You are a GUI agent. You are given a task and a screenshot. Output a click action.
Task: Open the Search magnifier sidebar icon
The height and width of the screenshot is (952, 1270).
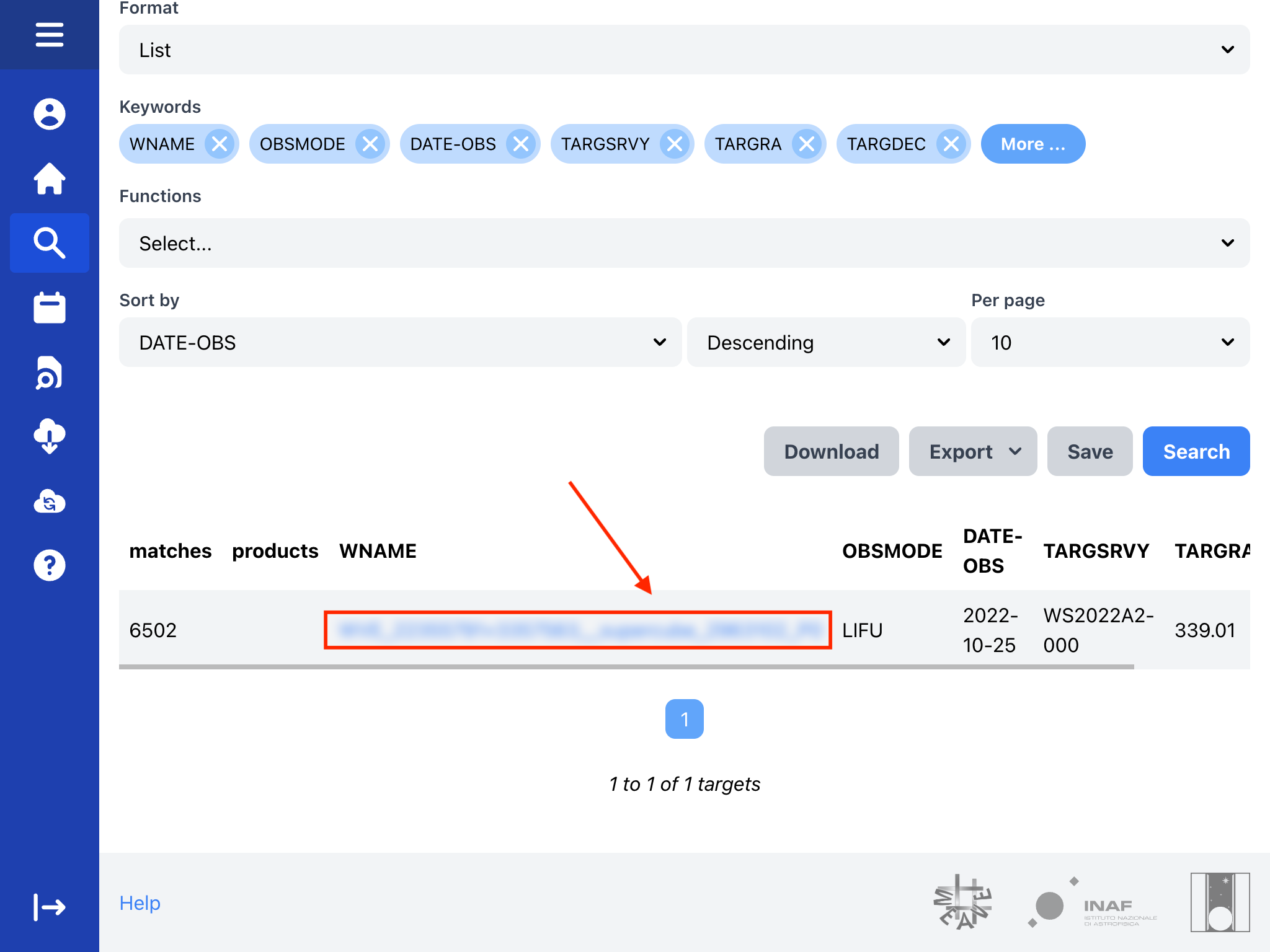pos(50,243)
